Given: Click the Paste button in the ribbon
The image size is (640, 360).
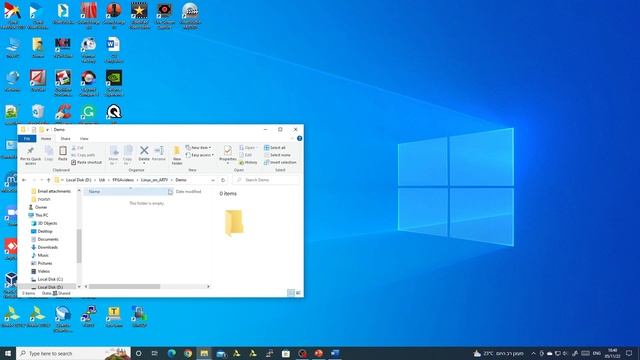Looking at the screenshot, I should (62, 153).
